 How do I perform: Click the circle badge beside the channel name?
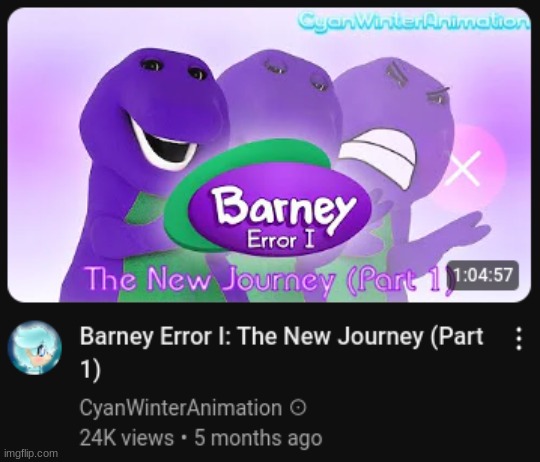(298, 408)
